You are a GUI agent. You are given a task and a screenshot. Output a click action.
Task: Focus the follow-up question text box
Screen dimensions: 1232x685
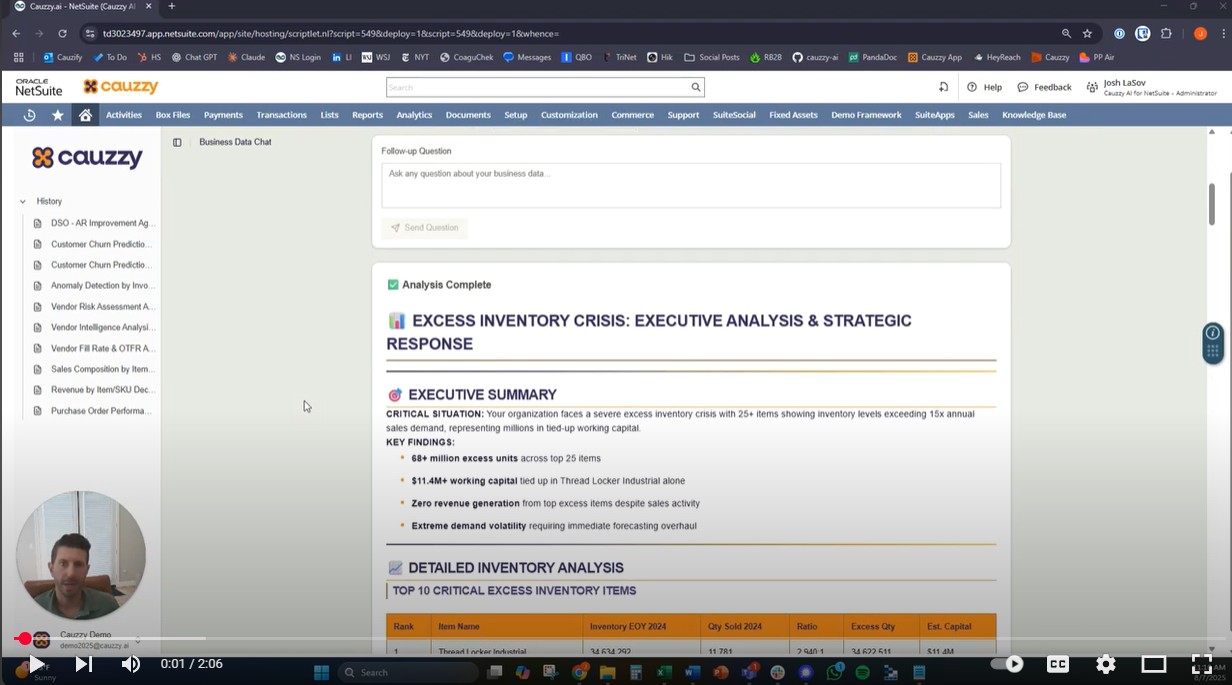[691, 185]
